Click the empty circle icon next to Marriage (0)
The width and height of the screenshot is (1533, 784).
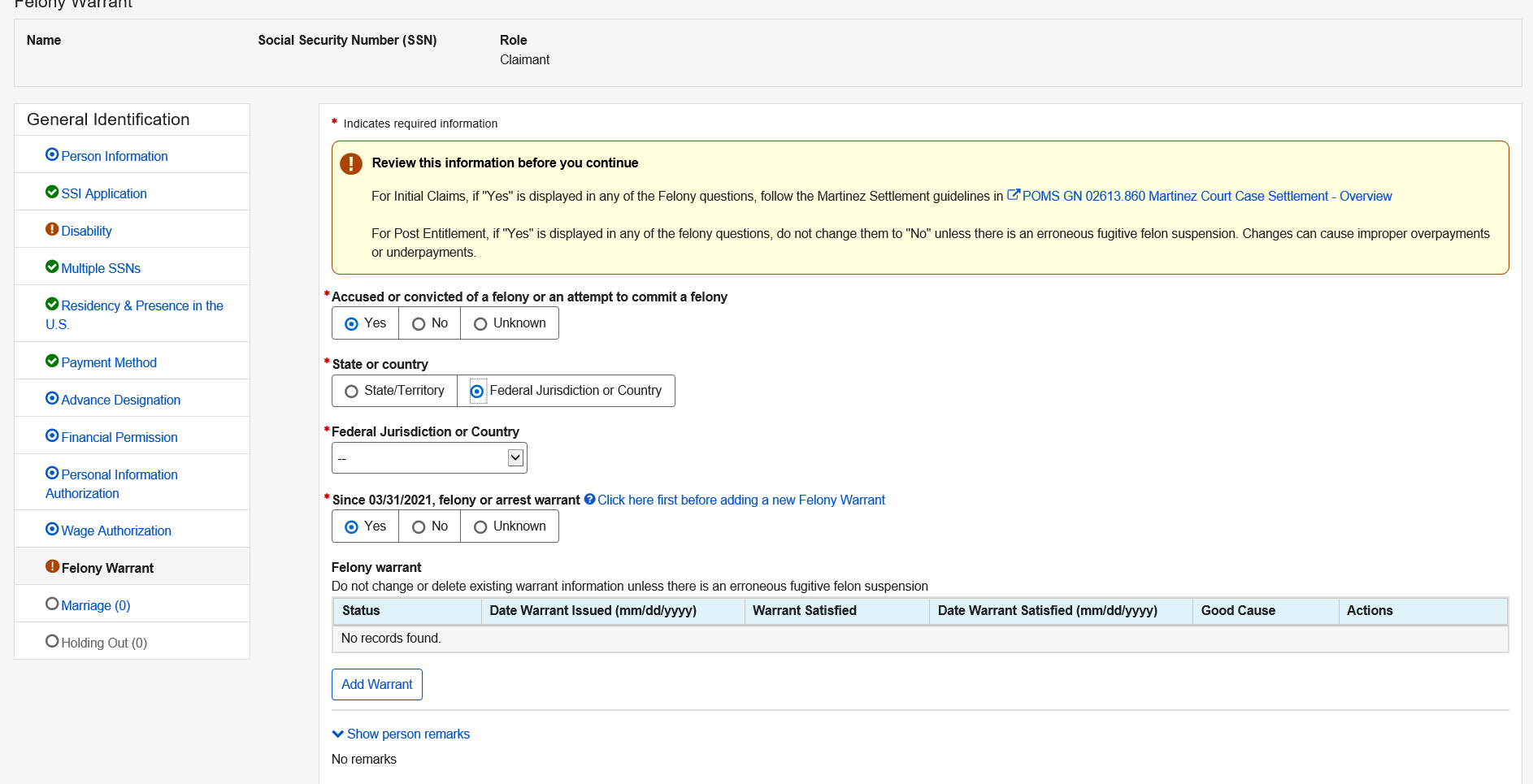52,604
